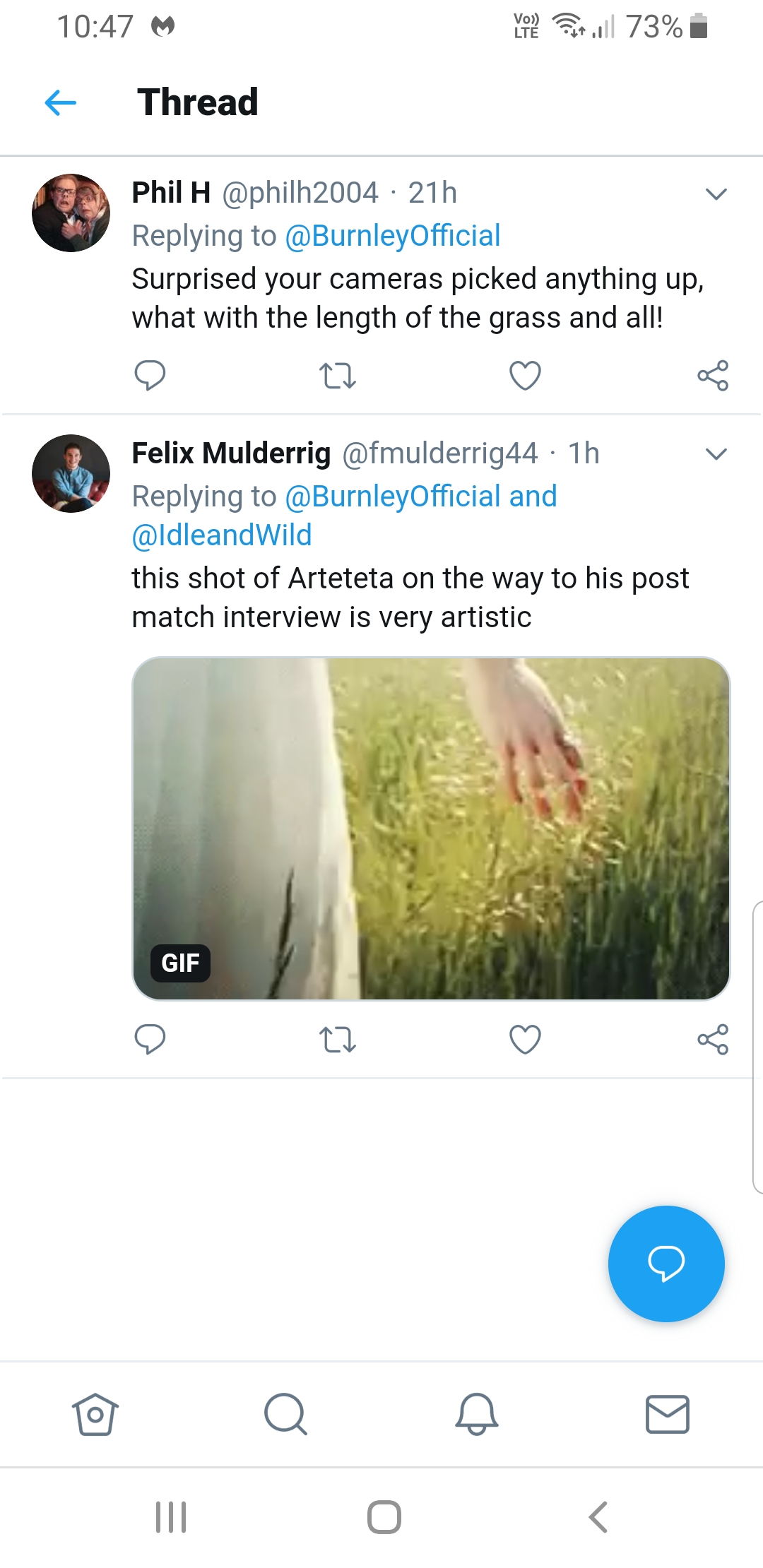The width and height of the screenshot is (763, 1568).
Task: Switch to the Search tab
Action: tap(285, 1414)
